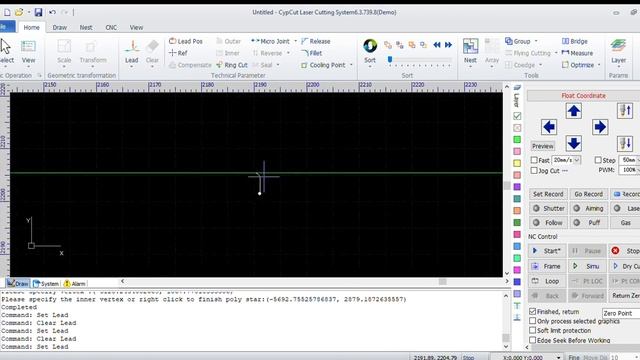Skip sort backward with rewind arrows
640x360 pixels.
click(437, 45)
